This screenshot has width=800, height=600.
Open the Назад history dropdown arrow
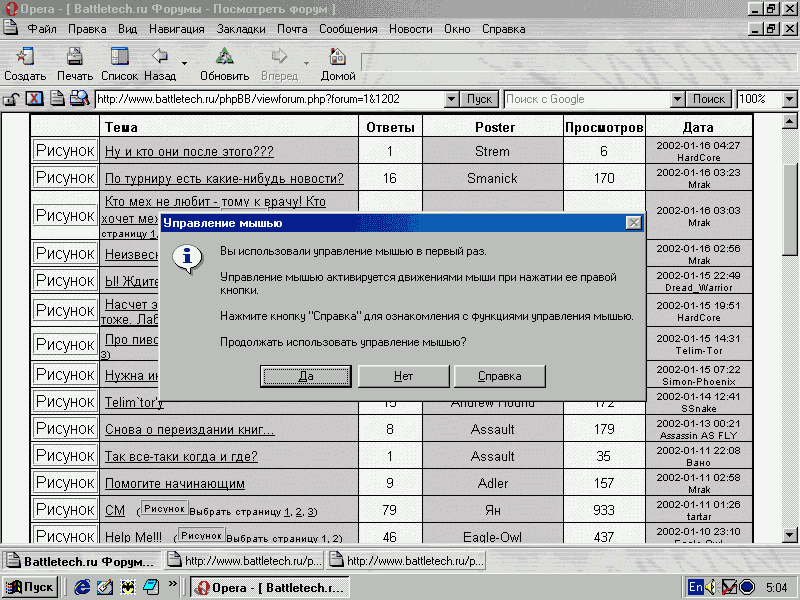tap(184, 63)
